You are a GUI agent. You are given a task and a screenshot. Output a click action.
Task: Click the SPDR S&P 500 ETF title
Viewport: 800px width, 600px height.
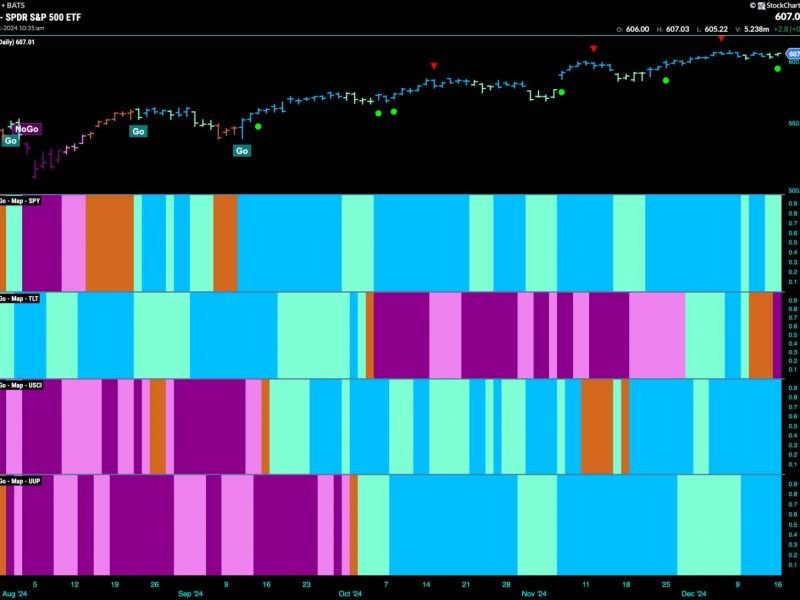click(43, 17)
